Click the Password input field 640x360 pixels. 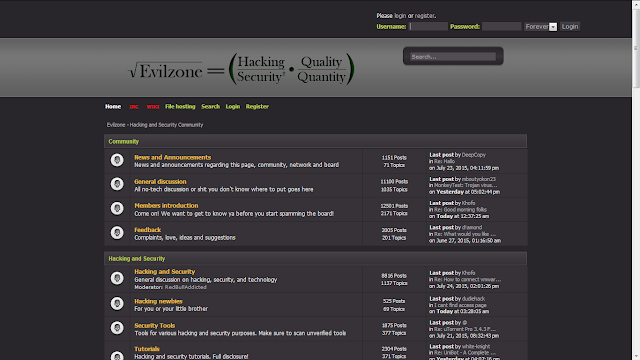point(502,27)
